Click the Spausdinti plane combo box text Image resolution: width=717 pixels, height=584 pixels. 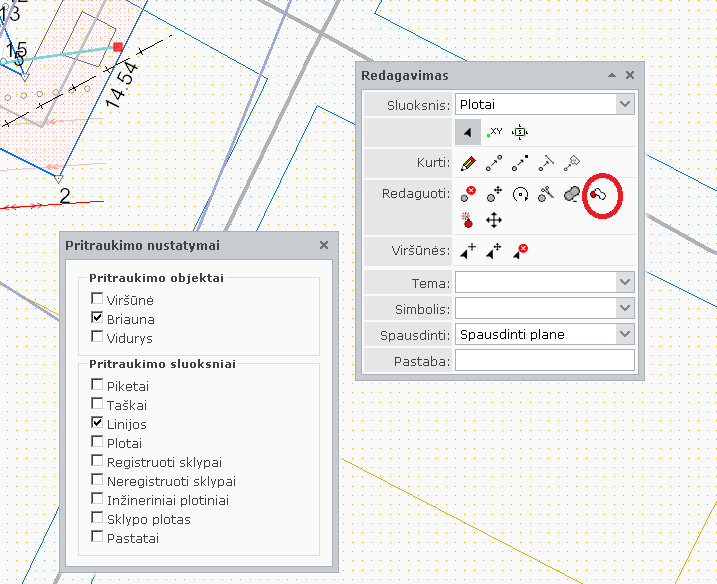(512, 335)
